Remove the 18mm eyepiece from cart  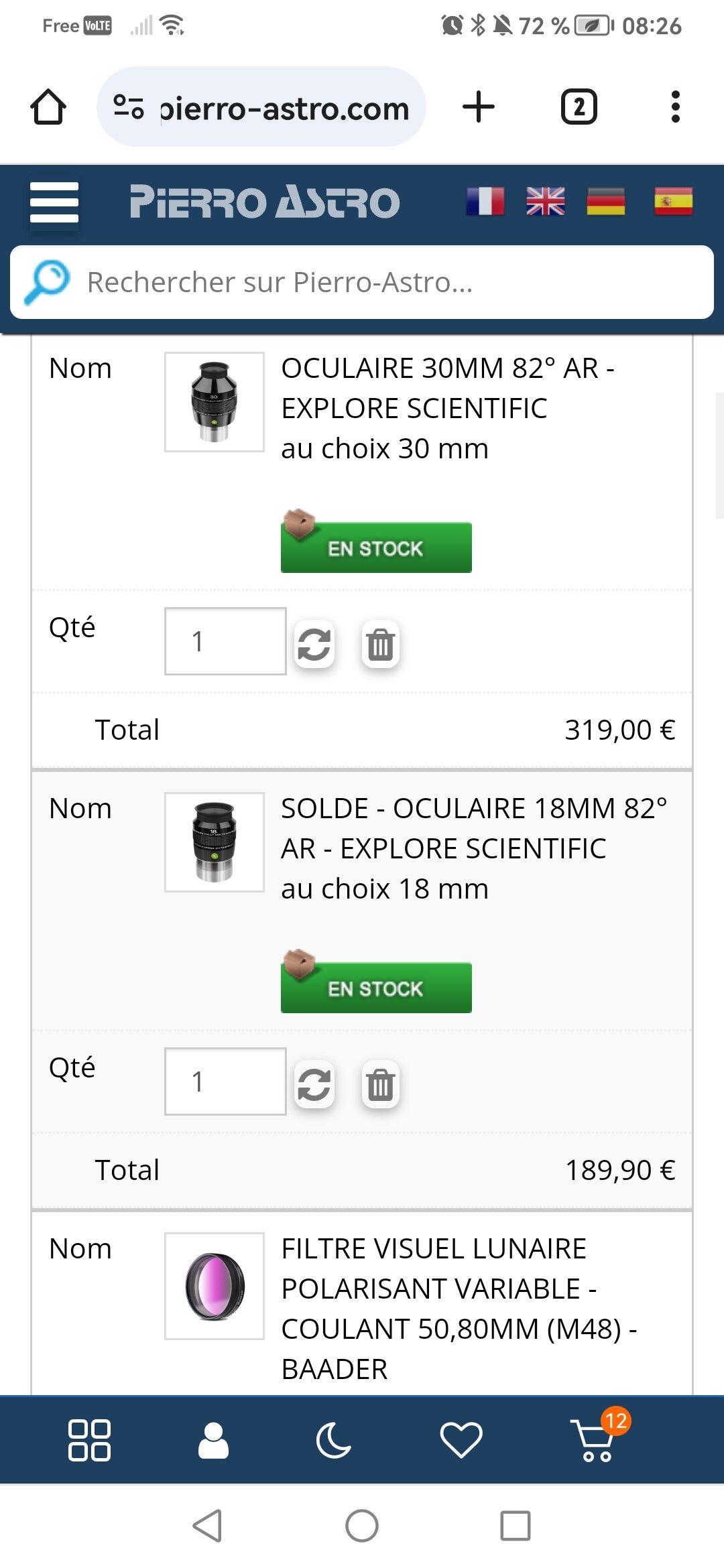[x=380, y=1084]
